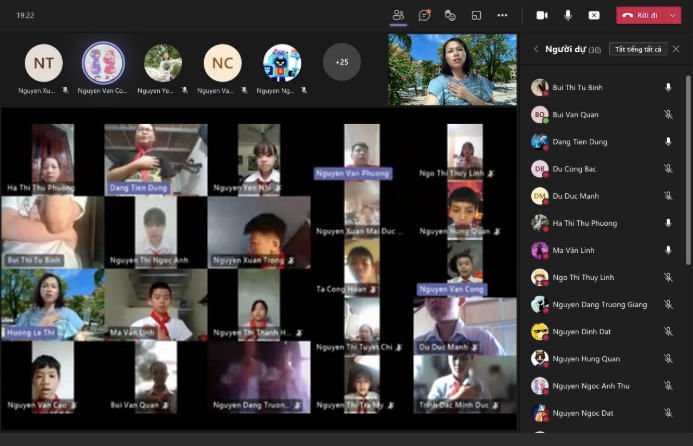The width and height of the screenshot is (693, 446).
Task: Expand the +25 more participants bubble
Action: tap(342, 62)
